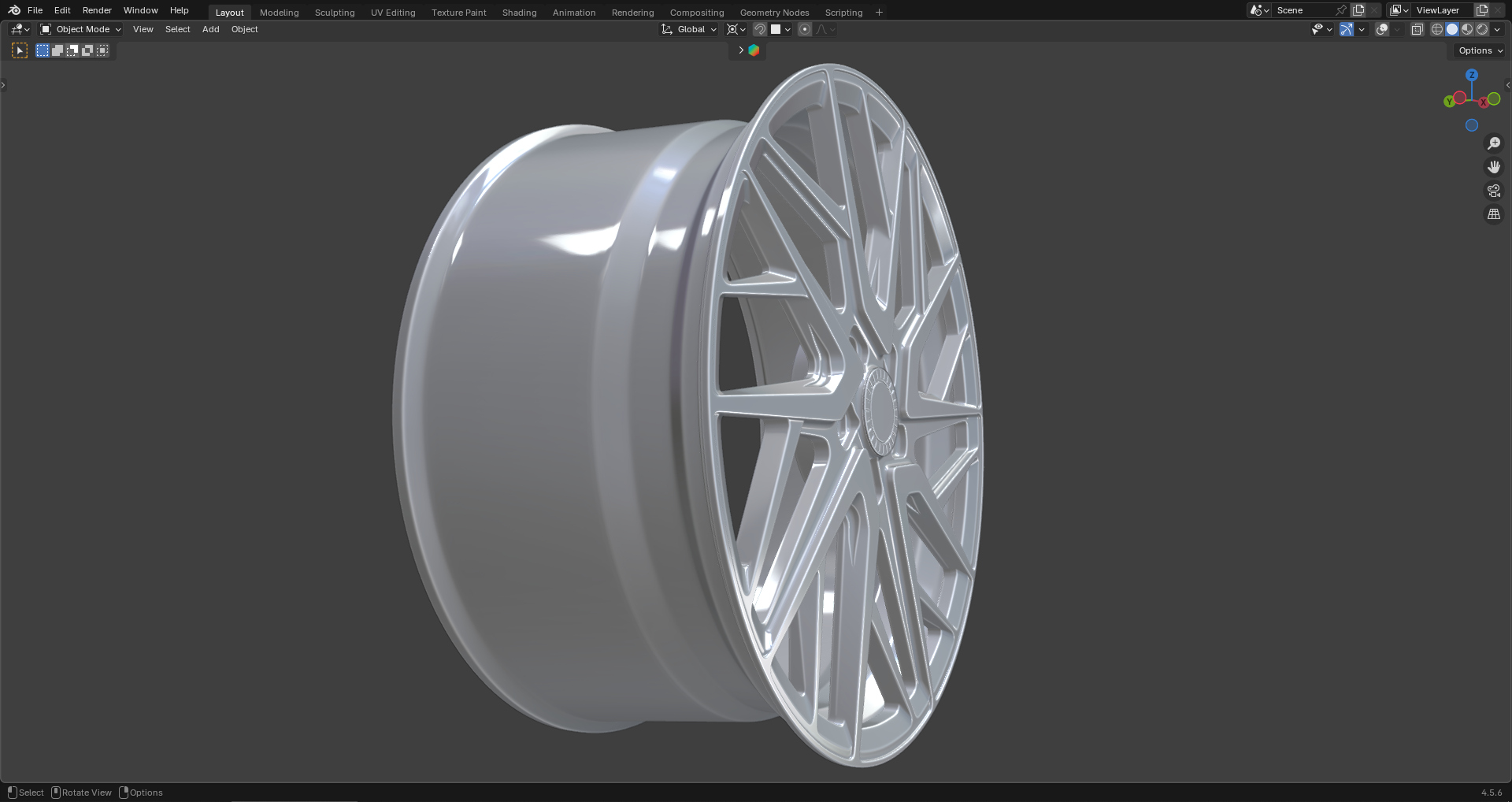Add a new workspace with plus button
Viewport: 1512px width, 802px height.
point(879,13)
